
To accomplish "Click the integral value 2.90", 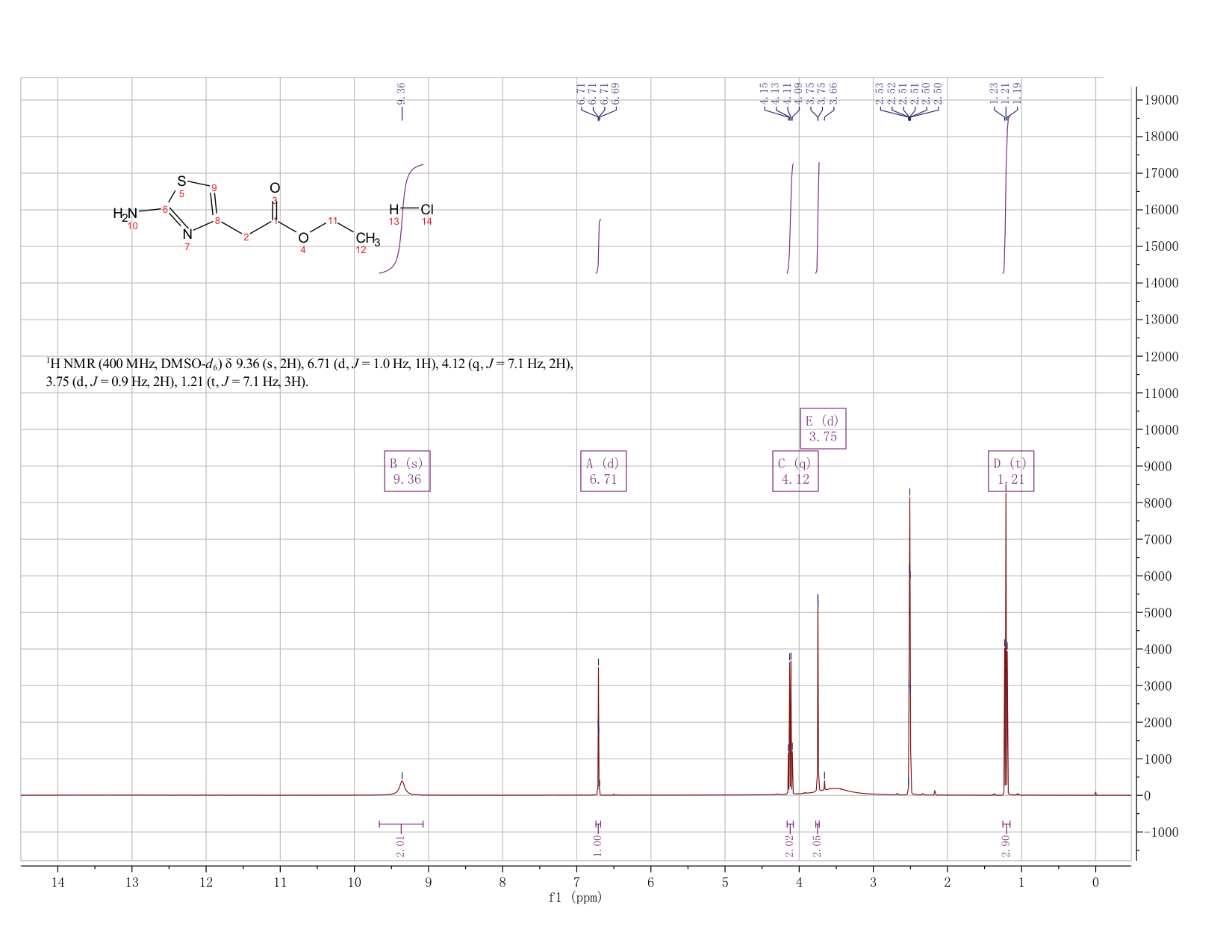I will 1006,846.
